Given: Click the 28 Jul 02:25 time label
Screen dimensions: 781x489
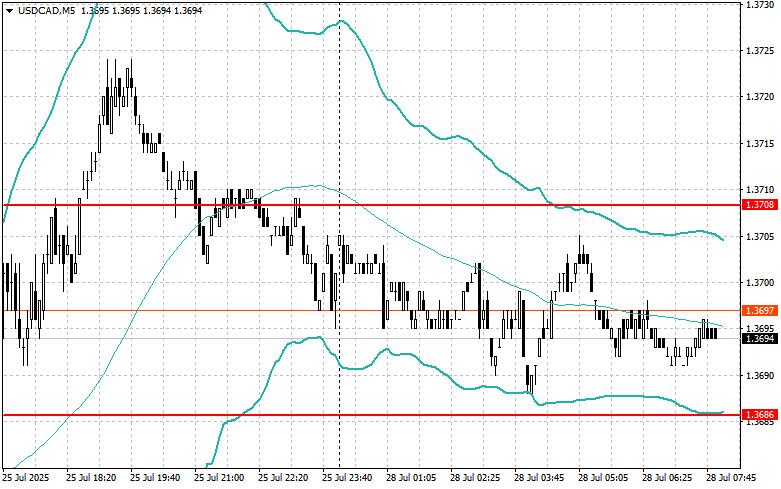Looking at the screenshot, I should [x=475, y=478].
